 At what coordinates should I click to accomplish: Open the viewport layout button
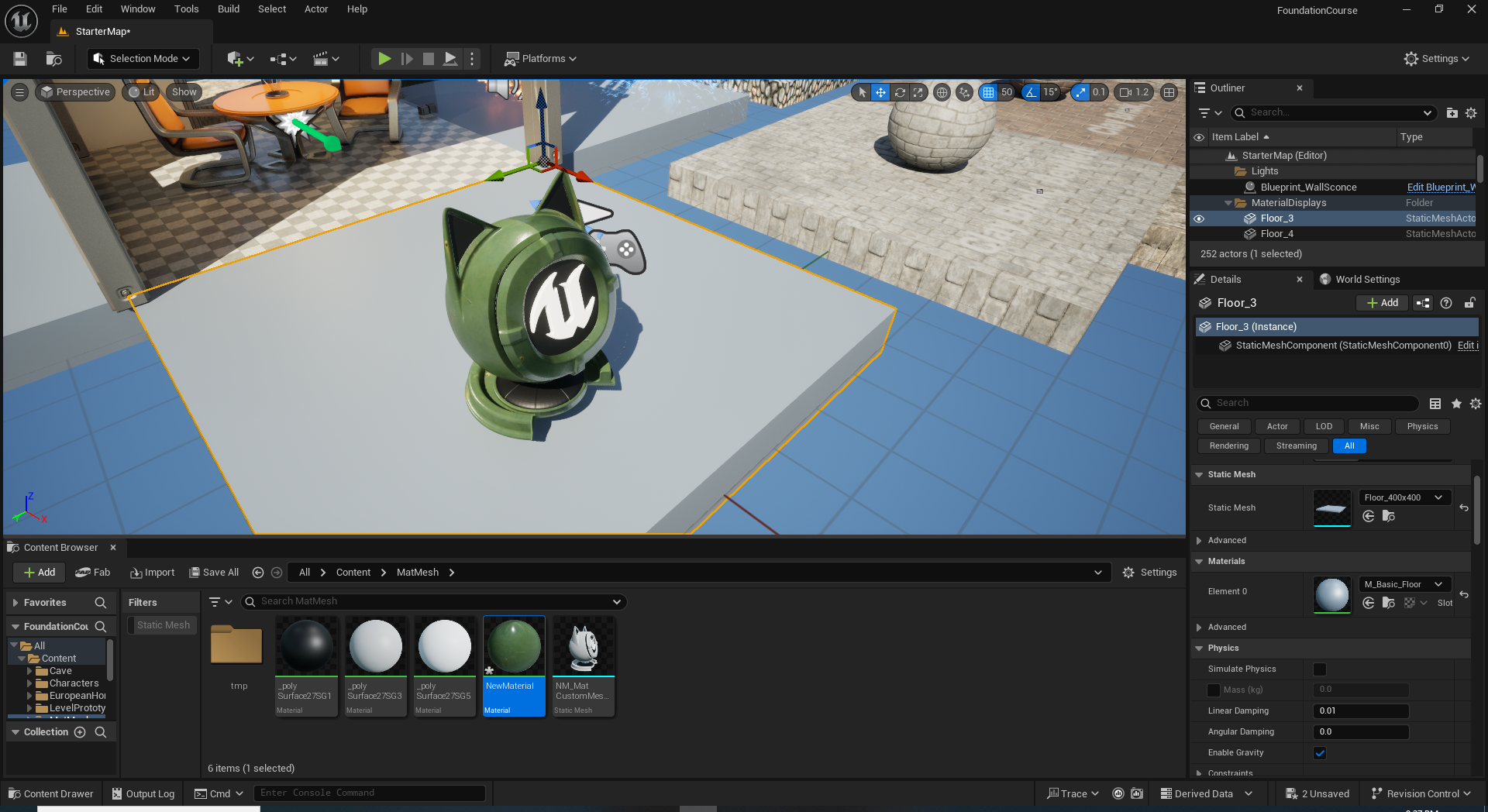point(1169,92)
